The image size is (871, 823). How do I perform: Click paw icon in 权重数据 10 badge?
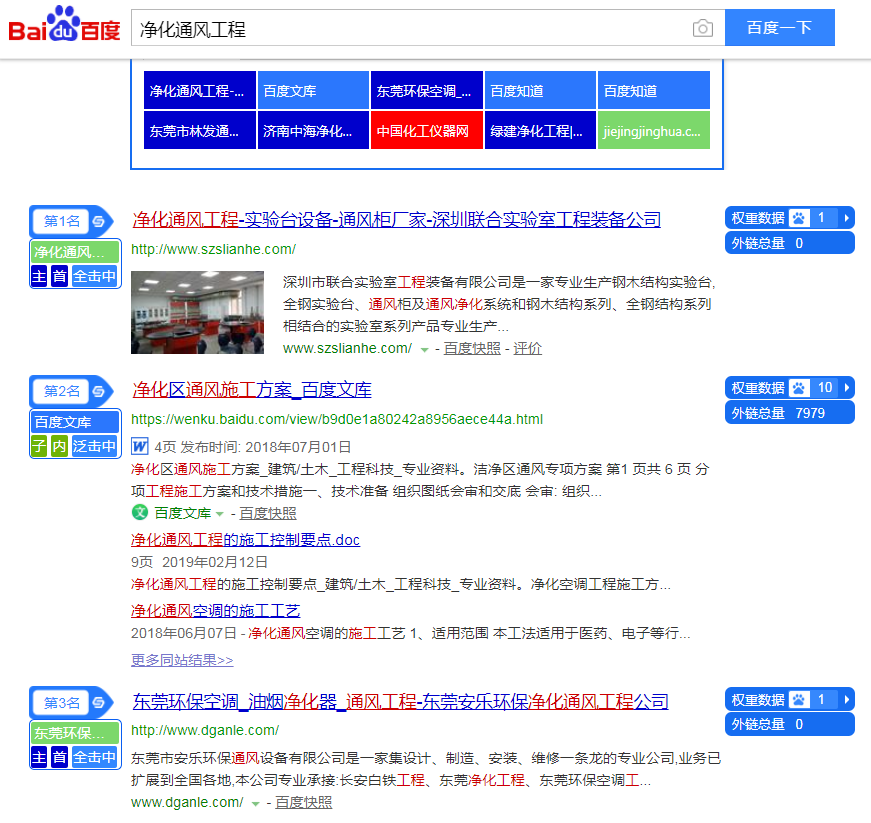799,388
